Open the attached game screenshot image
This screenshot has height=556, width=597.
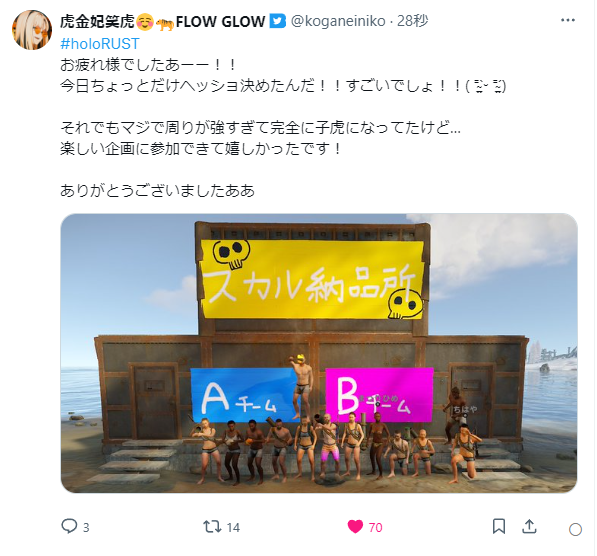[x=319, y=353]
